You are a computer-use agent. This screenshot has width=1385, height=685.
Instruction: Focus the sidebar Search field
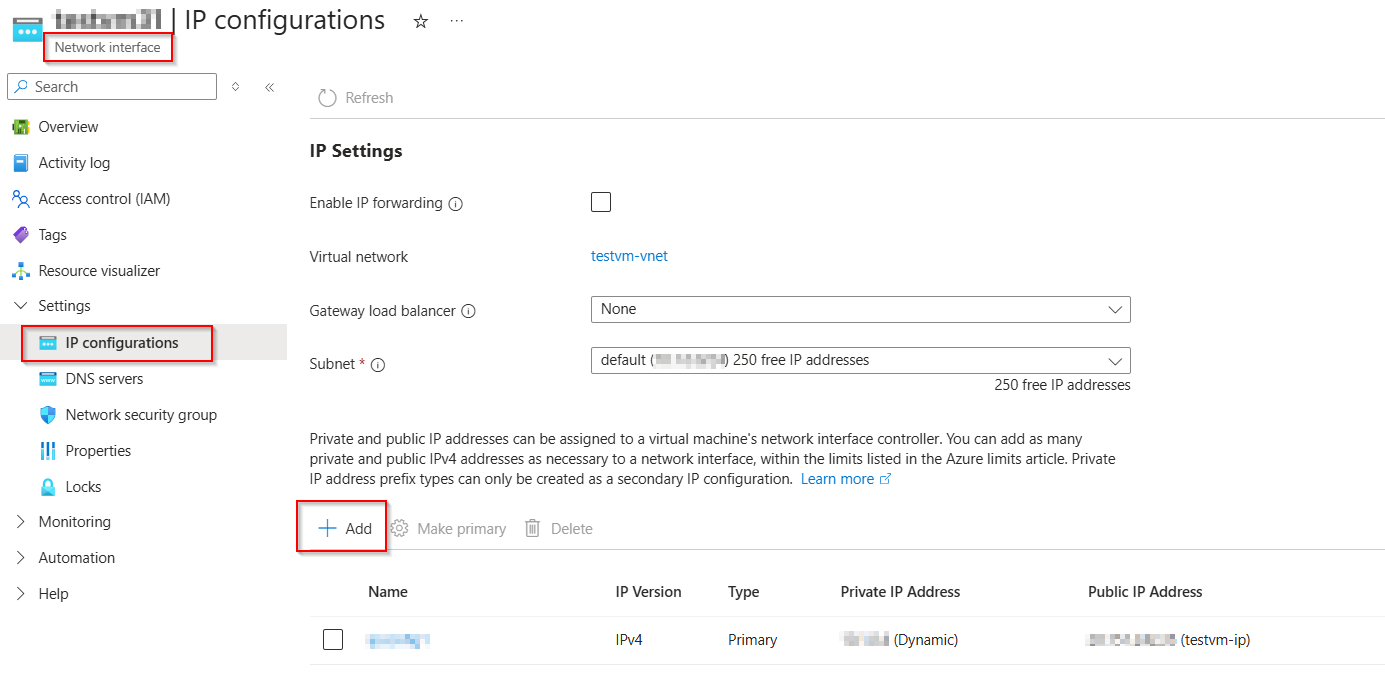(x=112, y=87)
